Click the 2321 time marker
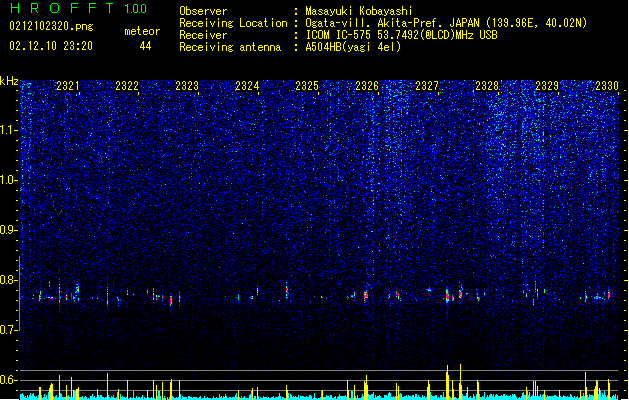 click(x=67, y=85)
